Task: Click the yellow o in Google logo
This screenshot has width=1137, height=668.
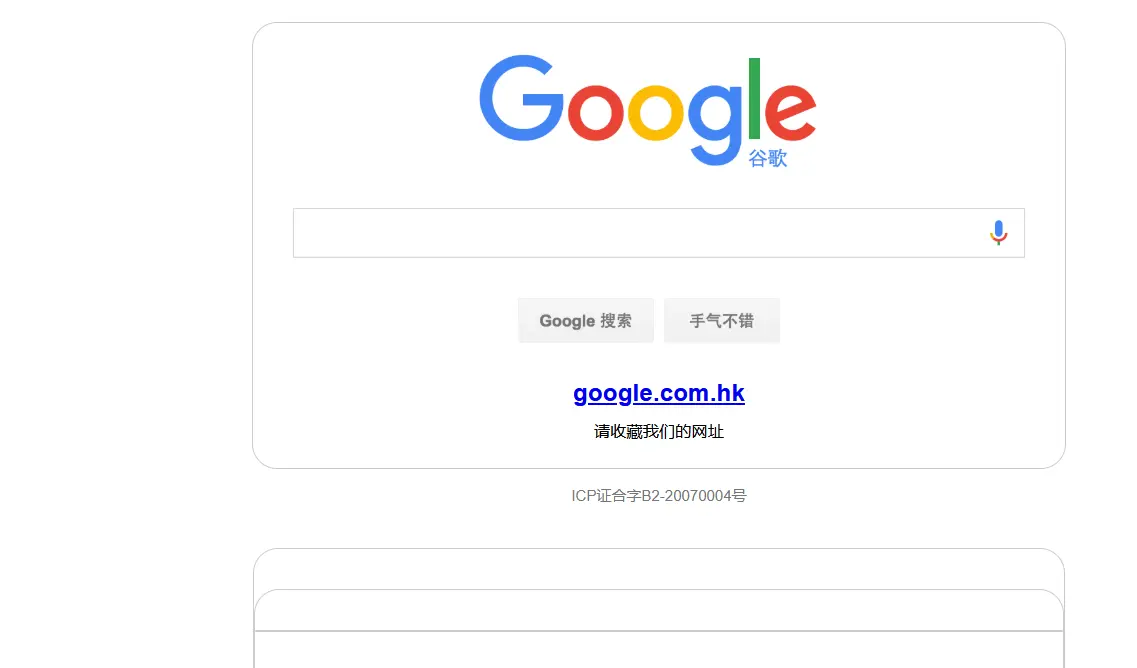Action: pyautogui.click(x=656, y=112)
